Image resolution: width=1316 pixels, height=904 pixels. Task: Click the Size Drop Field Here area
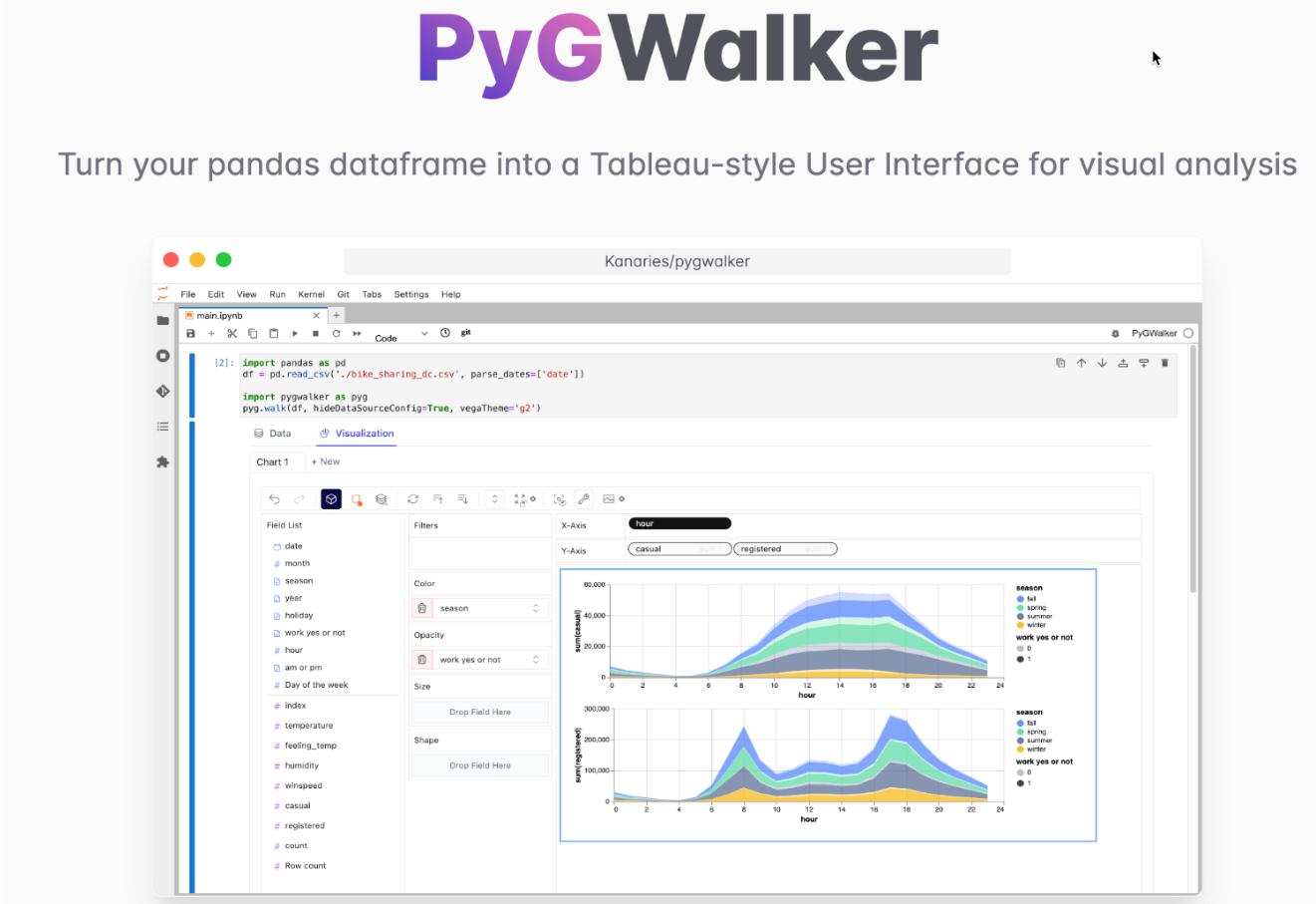click(x=480, y=713)
